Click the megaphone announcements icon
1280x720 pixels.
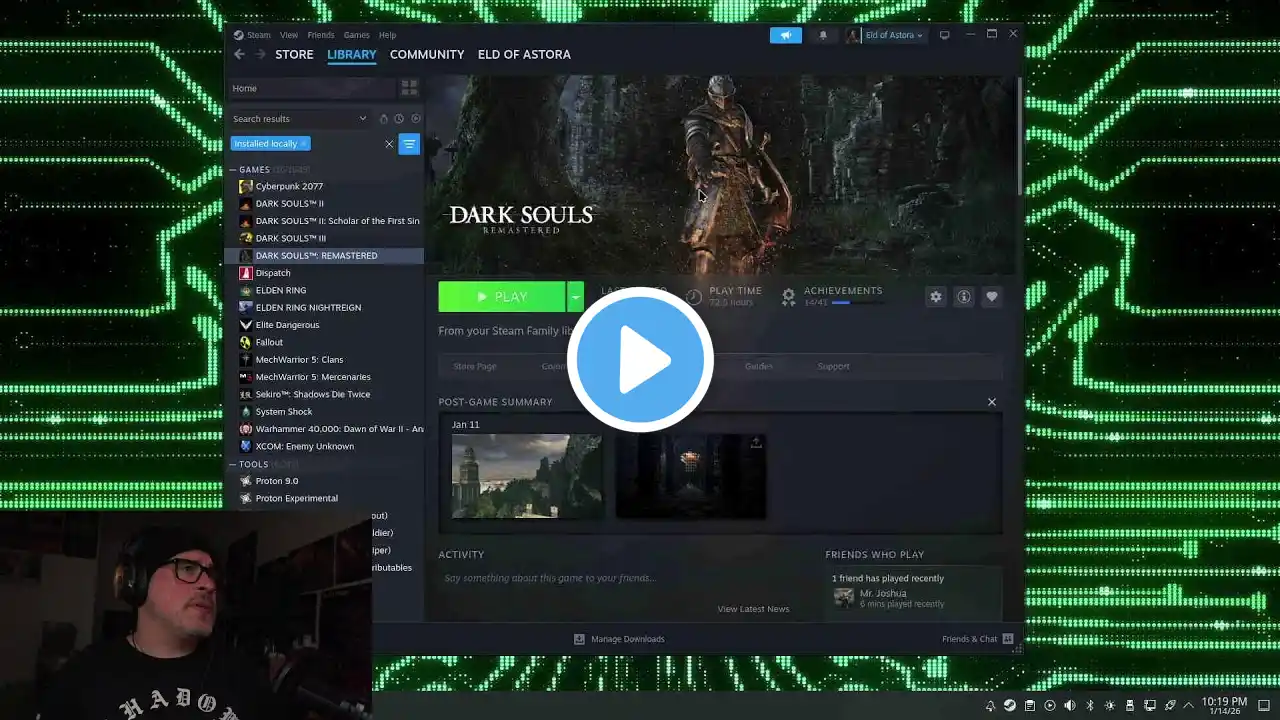tap(785, 35)
